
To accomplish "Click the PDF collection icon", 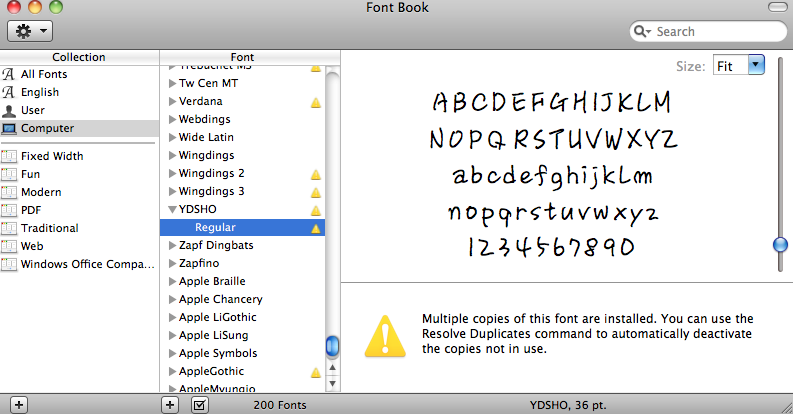I will [9, 210].
